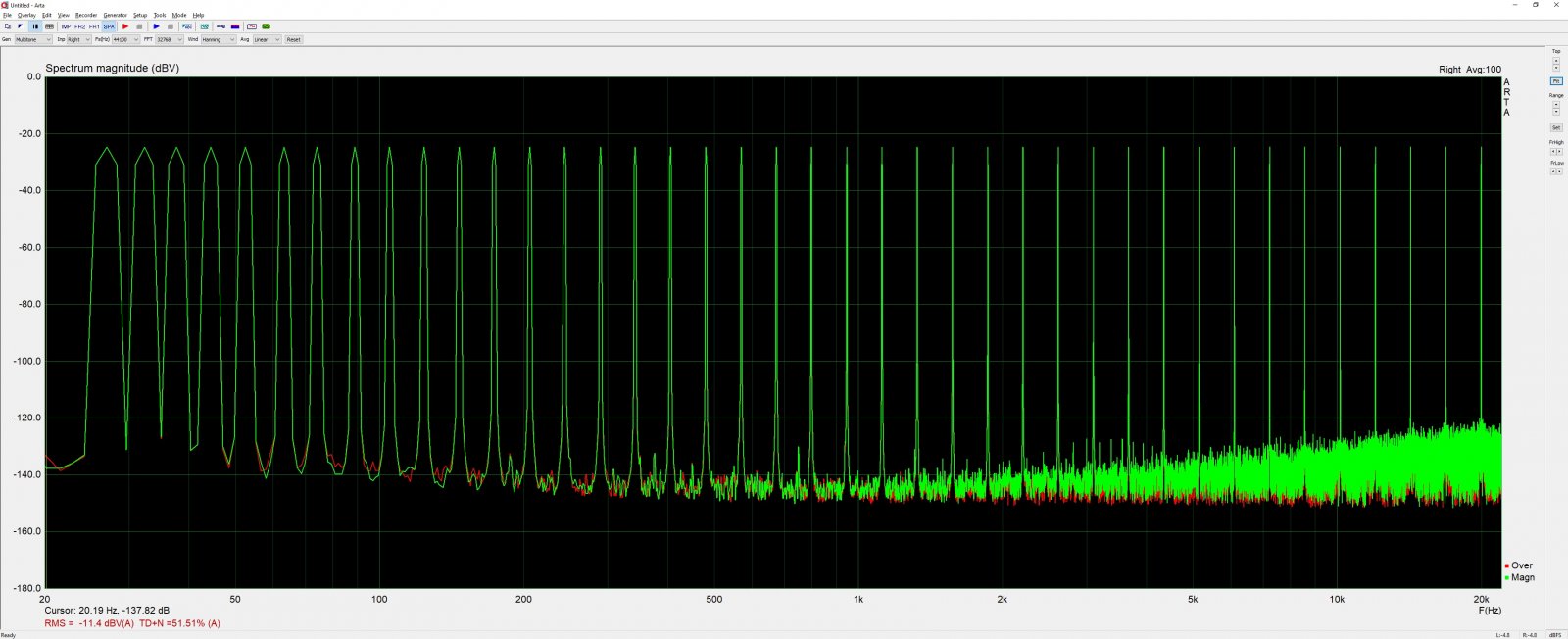Click the Range down arrow stepper
1568x639 pixels.
click(1556, 112)
